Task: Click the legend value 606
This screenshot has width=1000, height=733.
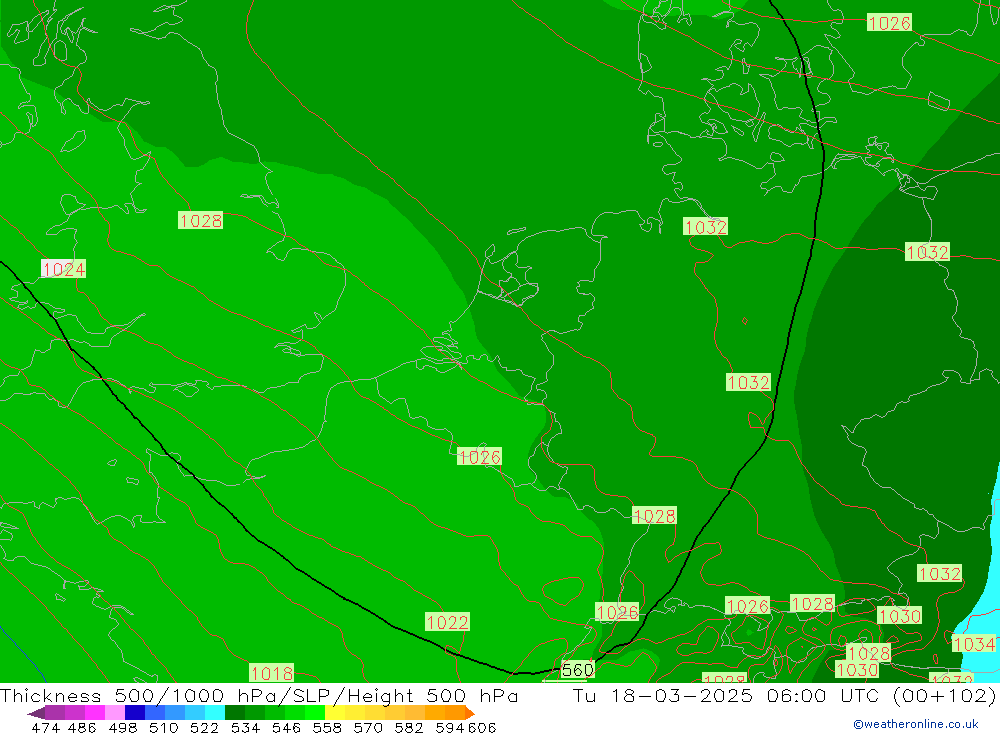Action: [482, 728]
